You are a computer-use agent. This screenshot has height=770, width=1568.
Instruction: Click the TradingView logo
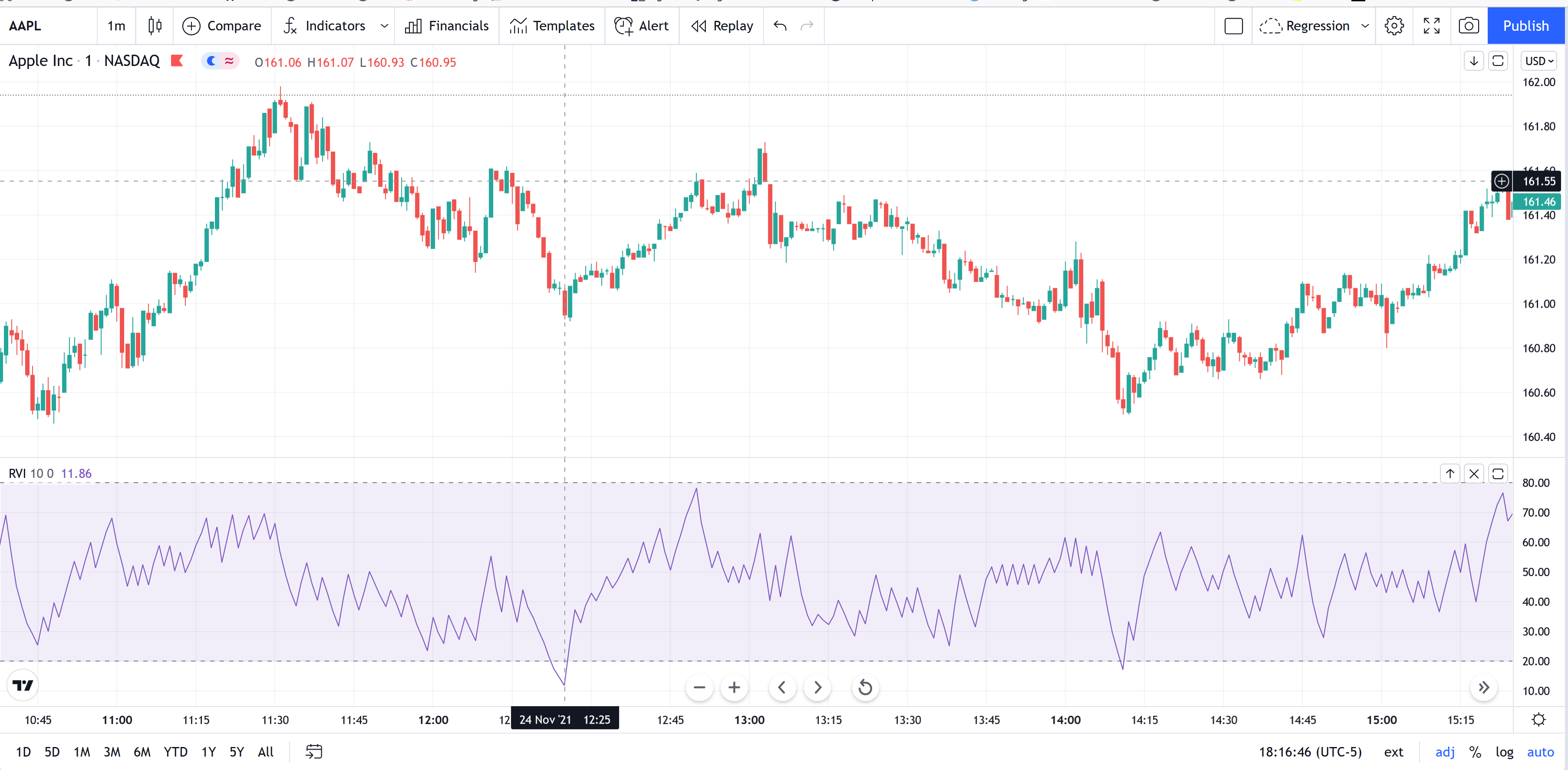[x=23, y=685]
